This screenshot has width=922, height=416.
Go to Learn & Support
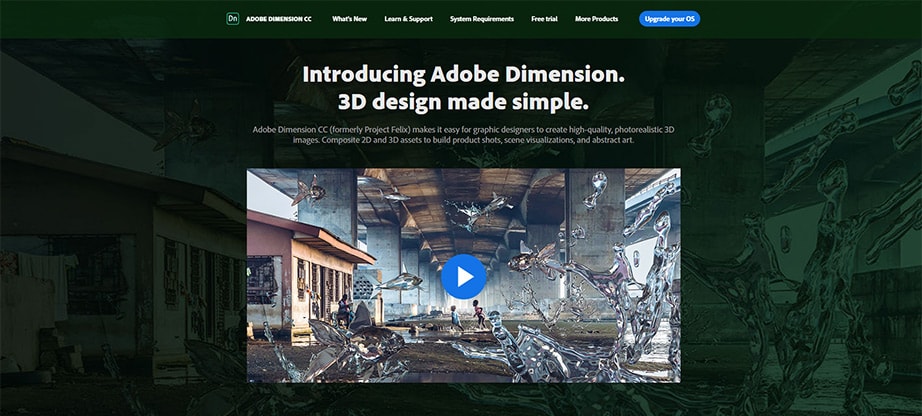[408, 19]
